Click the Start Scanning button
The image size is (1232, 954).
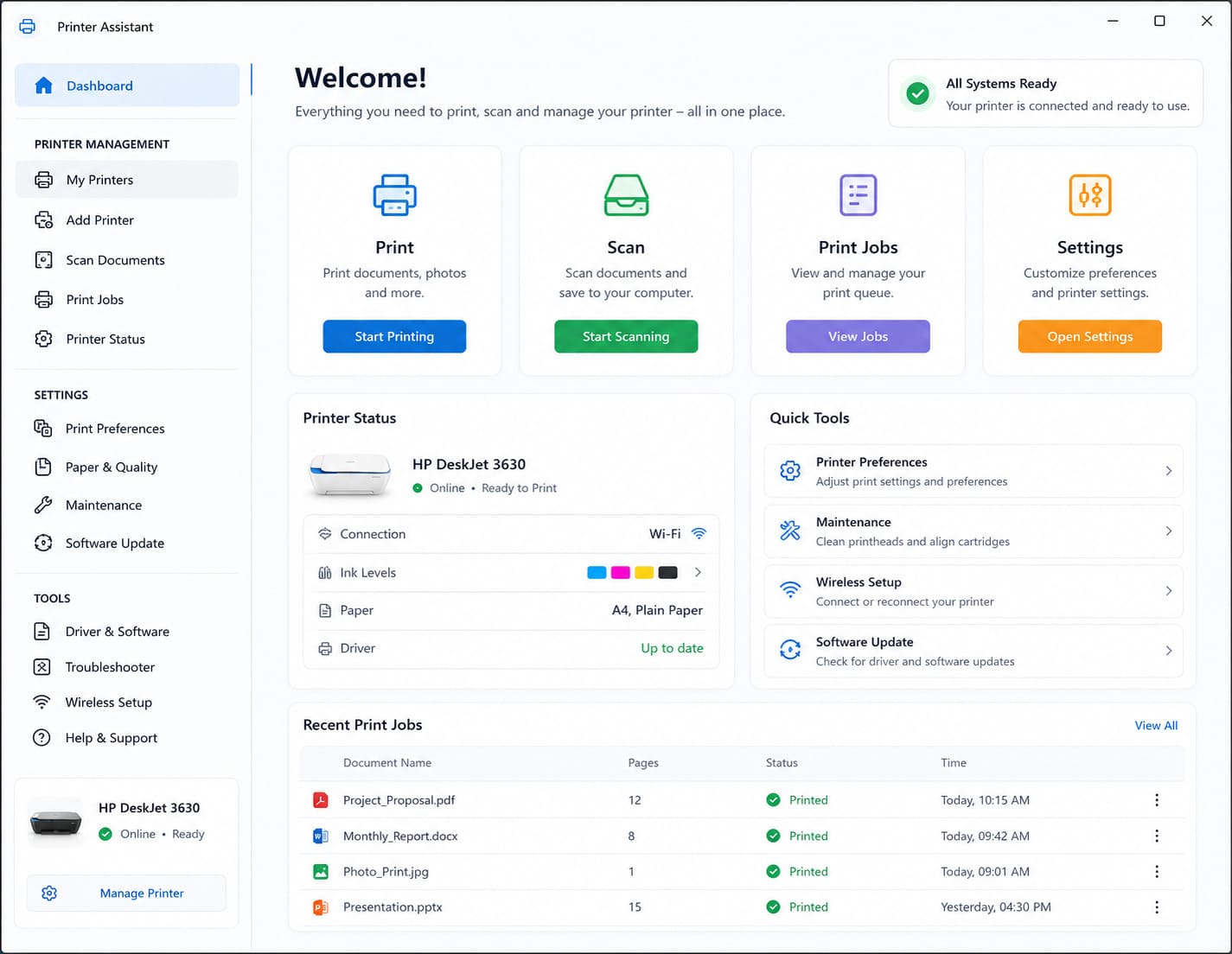[x=626, y=336]
